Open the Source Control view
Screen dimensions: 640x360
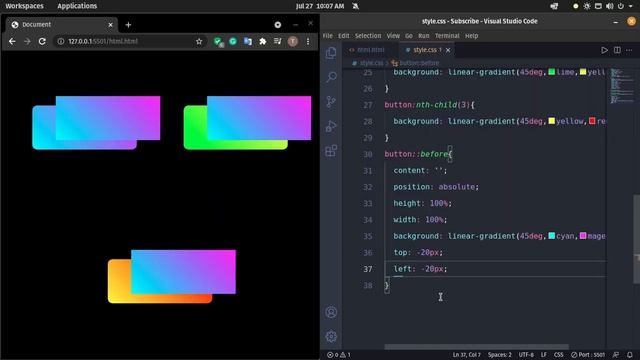pos(331,101)
